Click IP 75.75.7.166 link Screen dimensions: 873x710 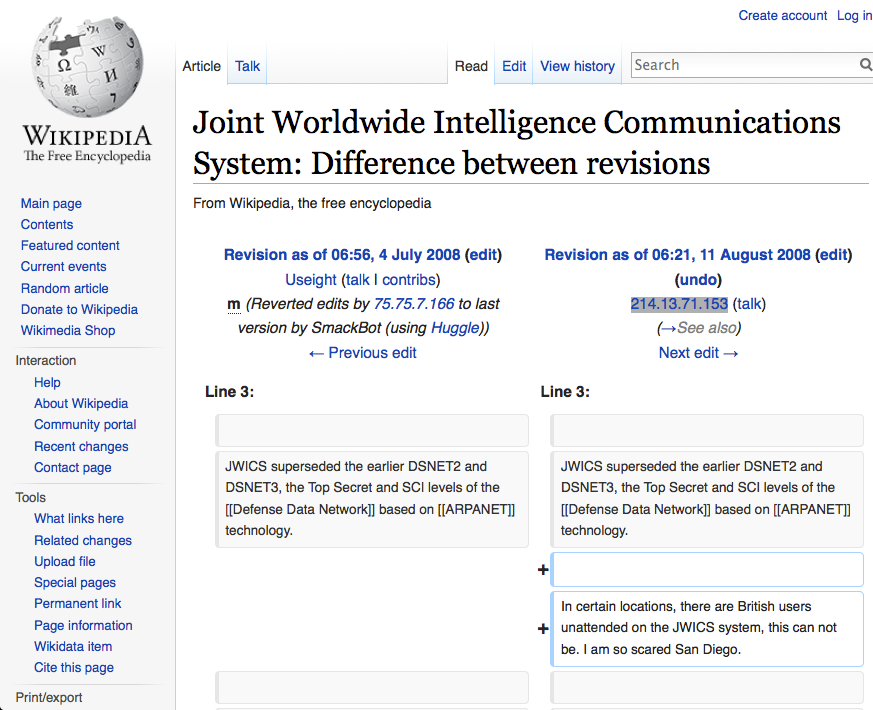coord(414,304)
